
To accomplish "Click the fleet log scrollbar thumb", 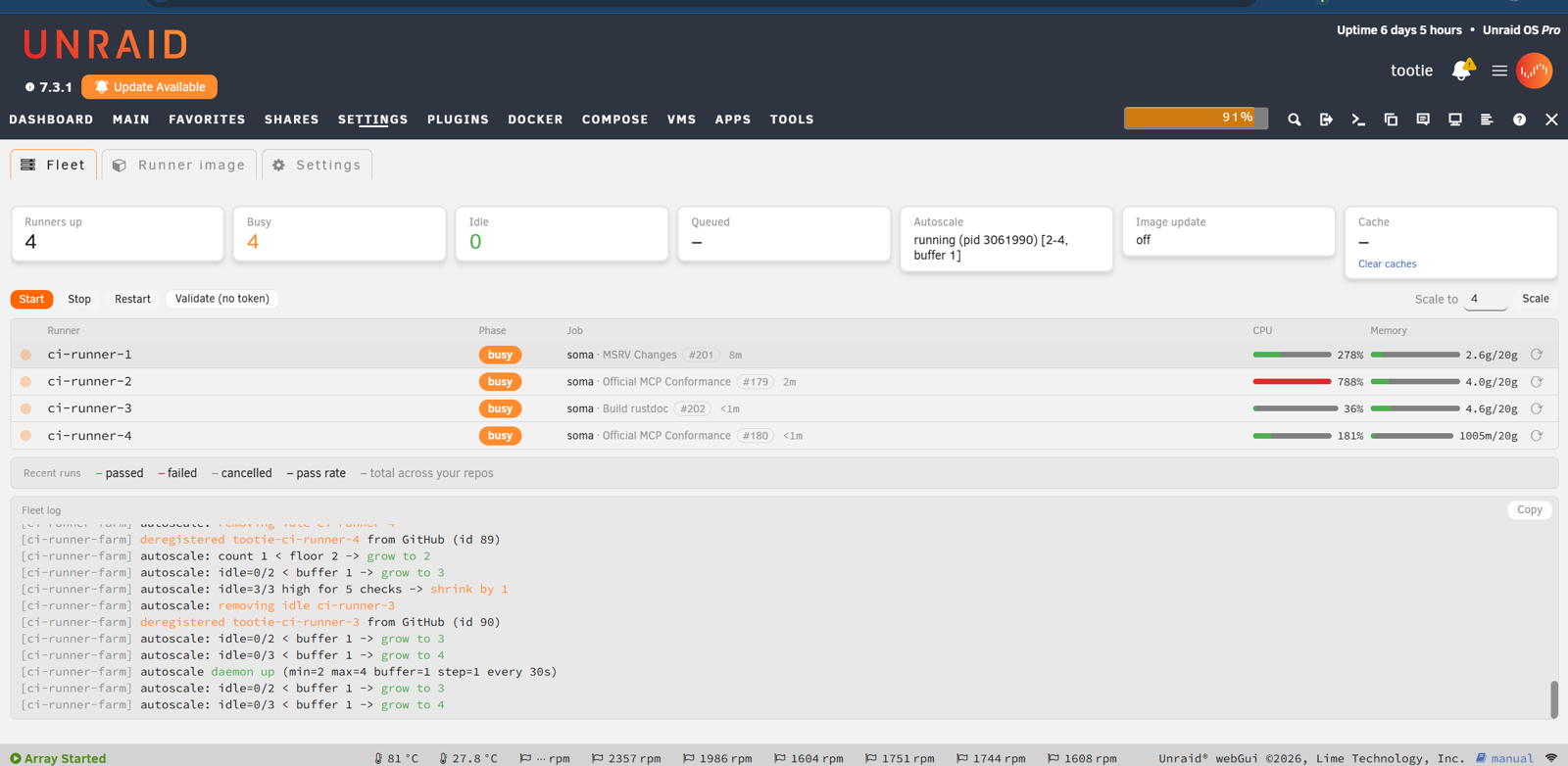I will tap(1553, 699).
